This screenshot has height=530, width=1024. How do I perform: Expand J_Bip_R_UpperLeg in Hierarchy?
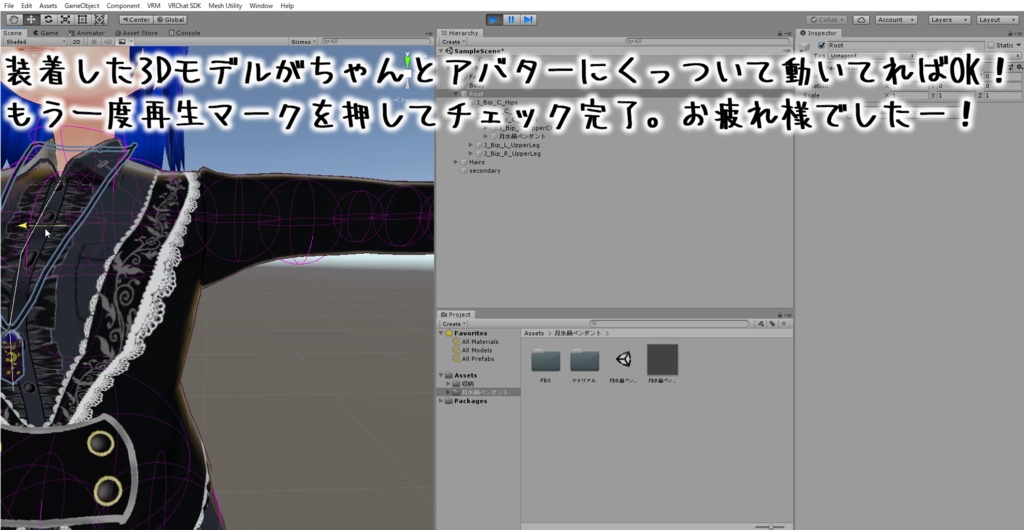pos(471,153)
